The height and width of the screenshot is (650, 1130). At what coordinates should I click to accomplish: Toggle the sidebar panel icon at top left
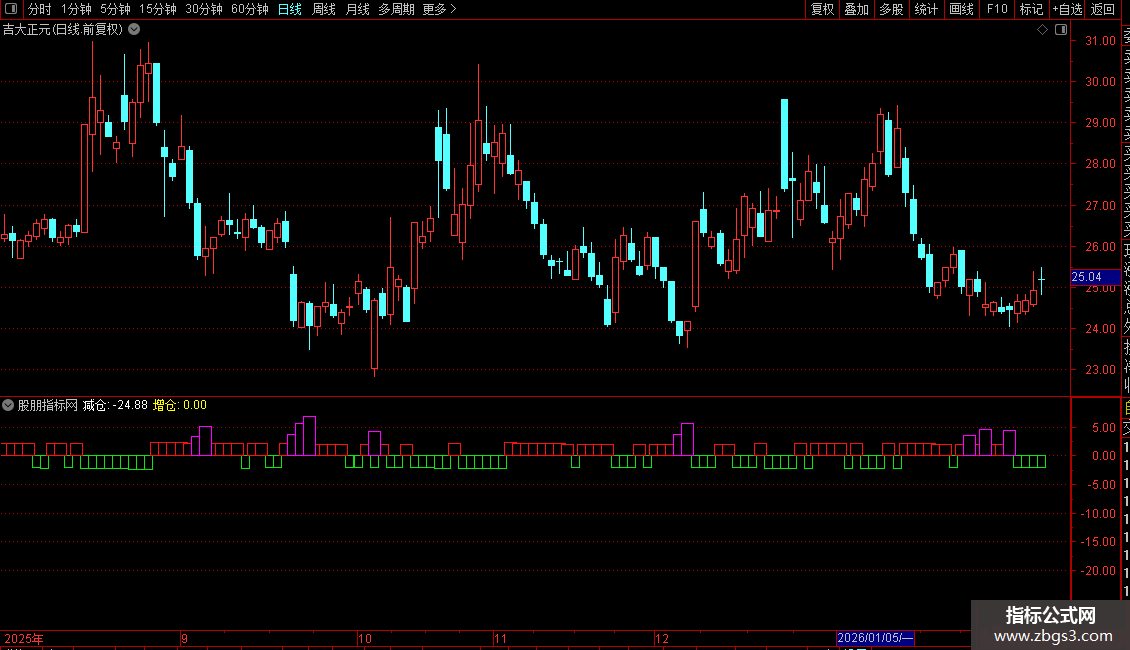coord(11,9)
